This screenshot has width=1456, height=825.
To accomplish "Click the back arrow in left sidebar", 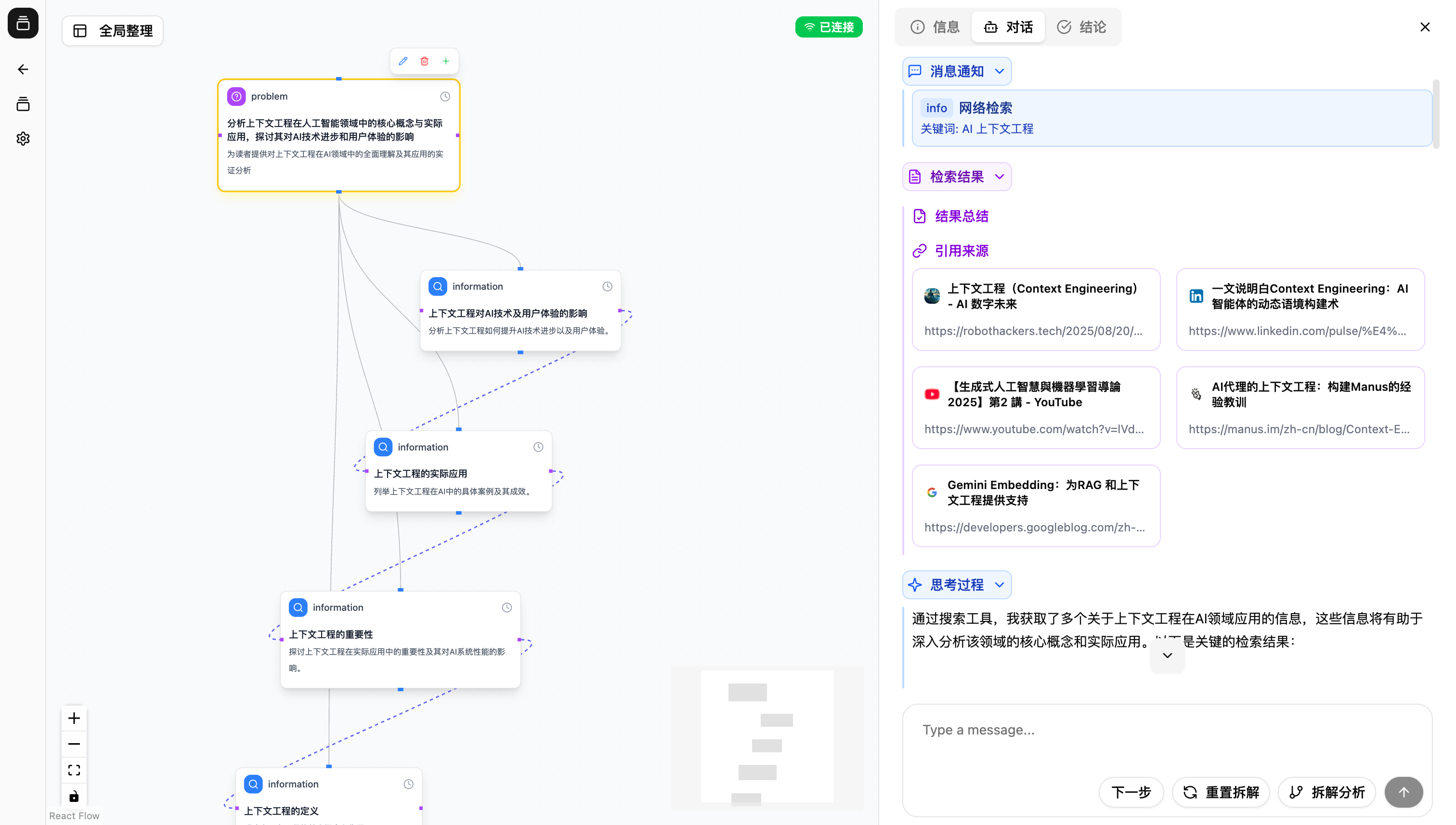I will [23, 69].
